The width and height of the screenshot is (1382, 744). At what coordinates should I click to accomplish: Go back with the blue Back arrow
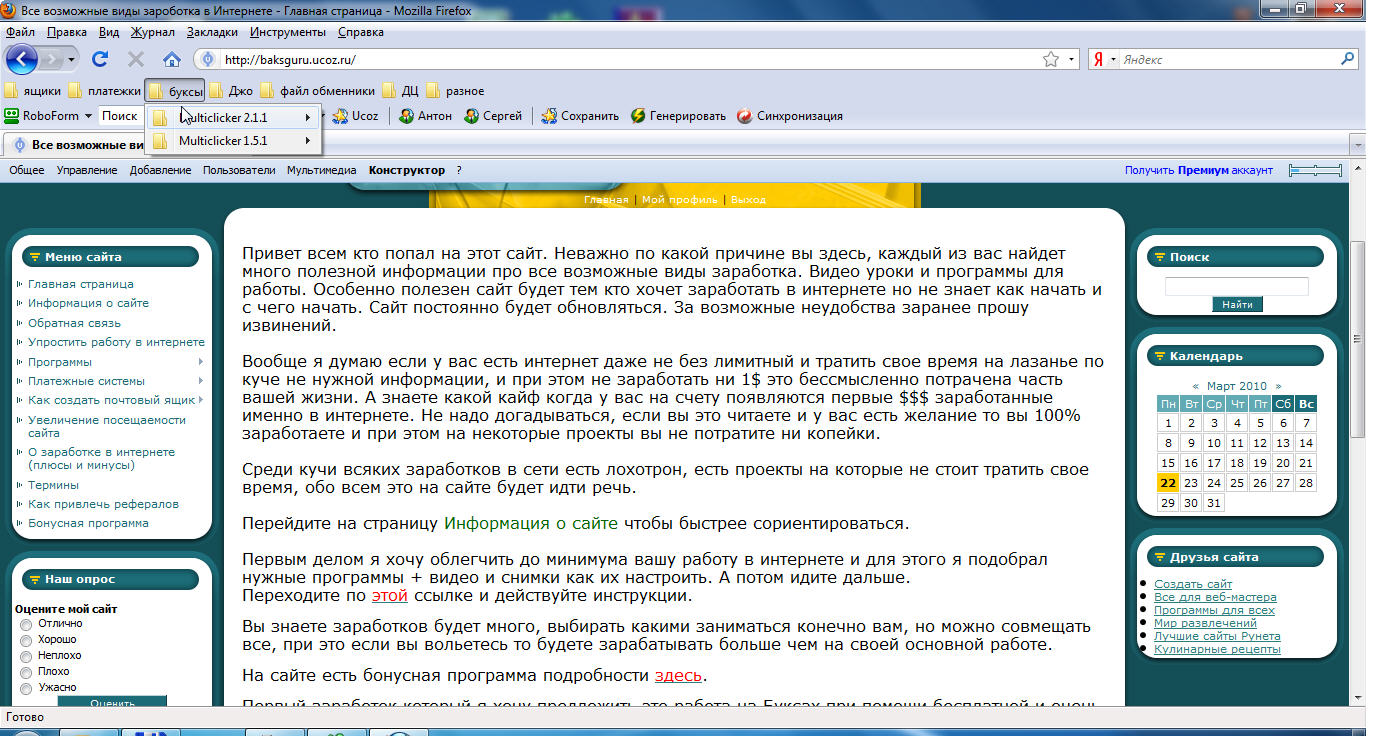21,59
